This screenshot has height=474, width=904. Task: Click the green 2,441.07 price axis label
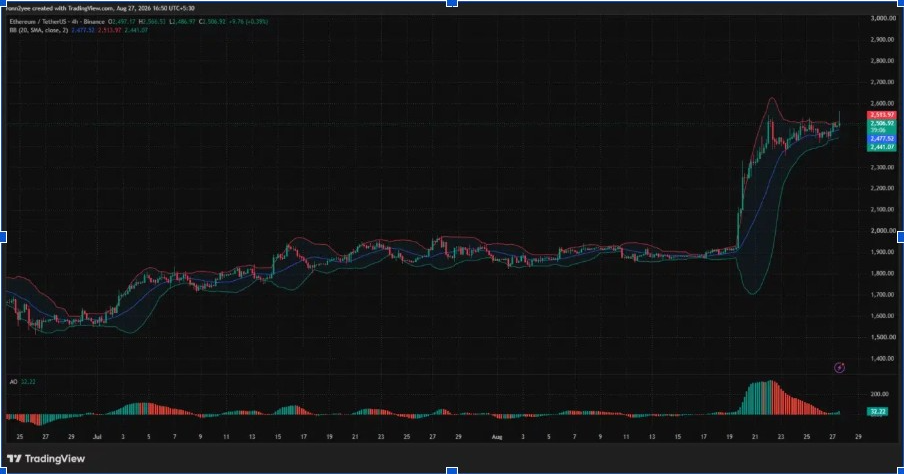point(882,147)
